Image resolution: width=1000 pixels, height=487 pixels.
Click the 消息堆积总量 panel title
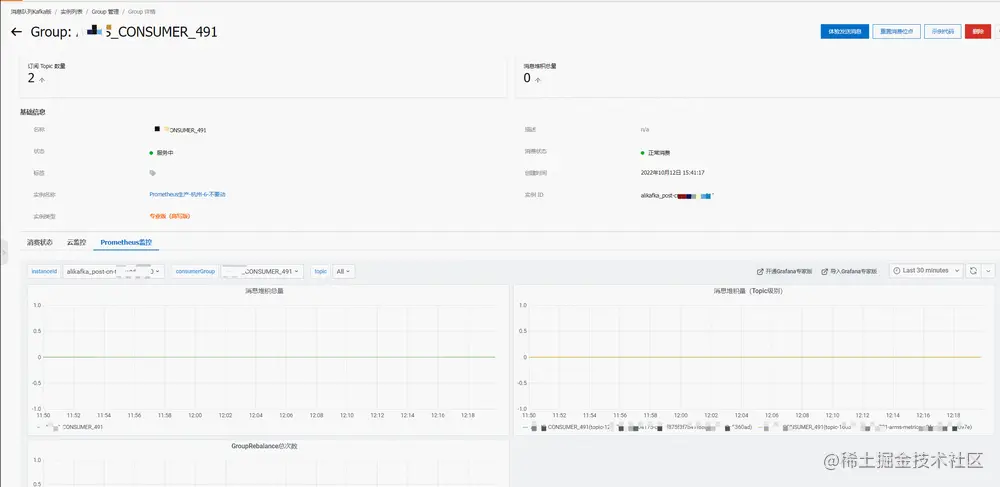click(x=264, y=291)
